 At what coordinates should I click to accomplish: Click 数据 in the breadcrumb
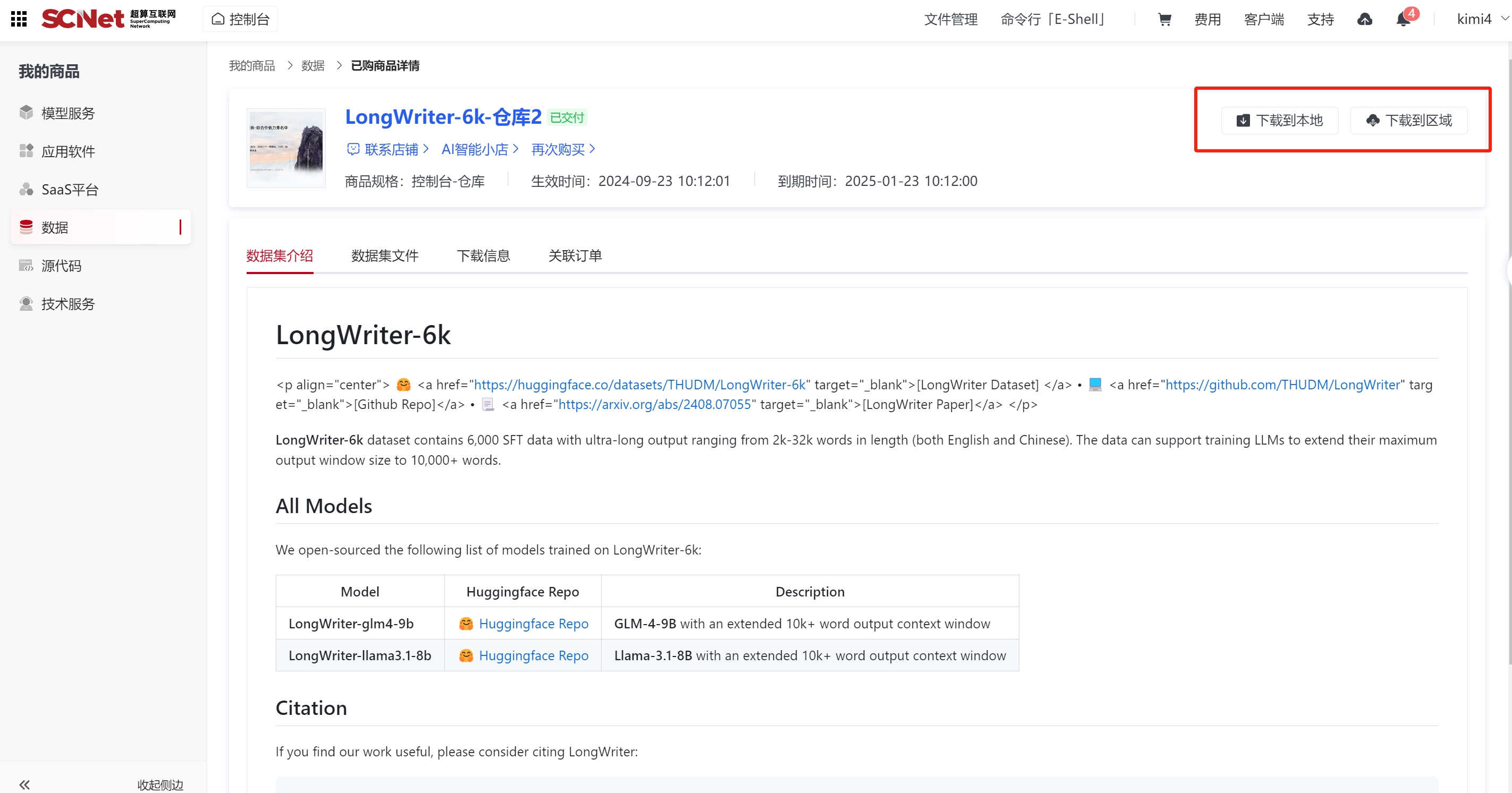pos(312,66)
